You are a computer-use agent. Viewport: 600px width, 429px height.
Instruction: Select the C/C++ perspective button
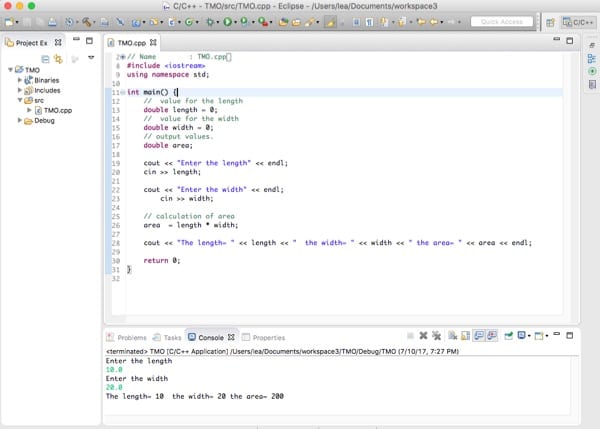coord(578,22)
